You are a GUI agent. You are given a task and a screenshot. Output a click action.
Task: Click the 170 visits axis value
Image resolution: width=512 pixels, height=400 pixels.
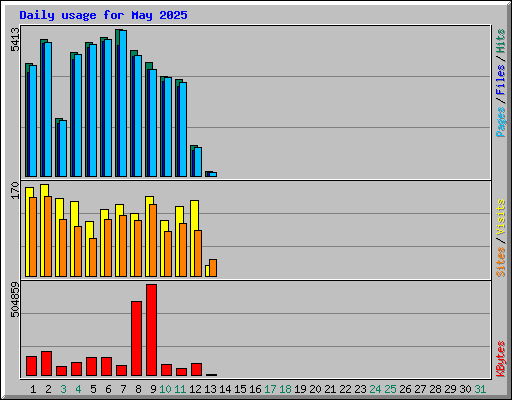(x=15, y=190)
